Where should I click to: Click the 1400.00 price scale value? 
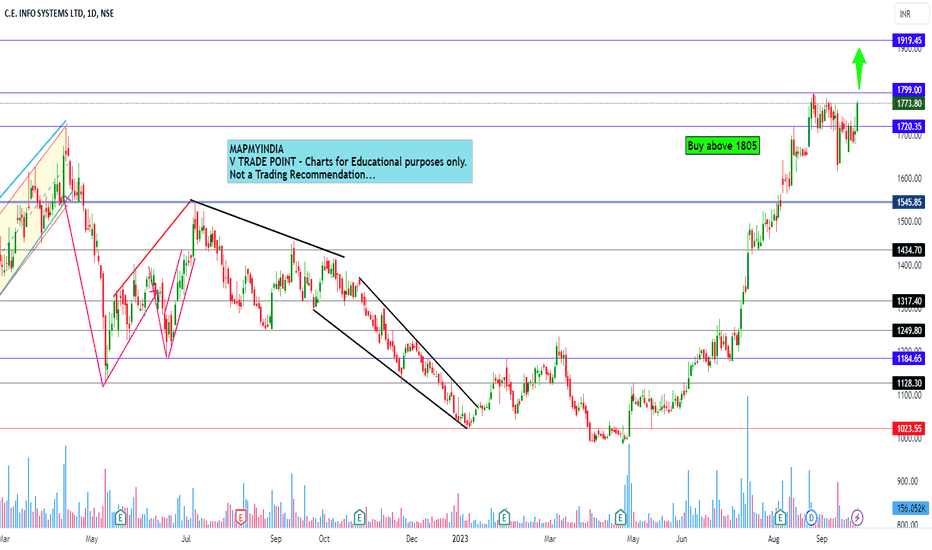[x=909, y=265]
